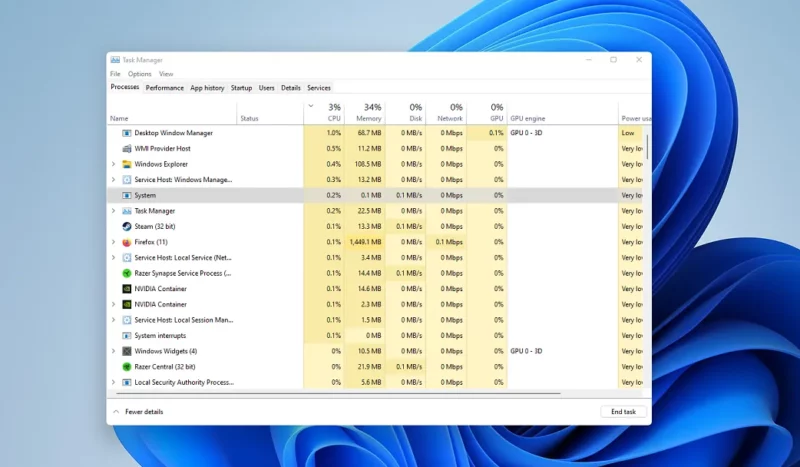Click the Windows Widgets (4) icon
Viewport: 800px width, 467px height.
[x=127, y=351]
